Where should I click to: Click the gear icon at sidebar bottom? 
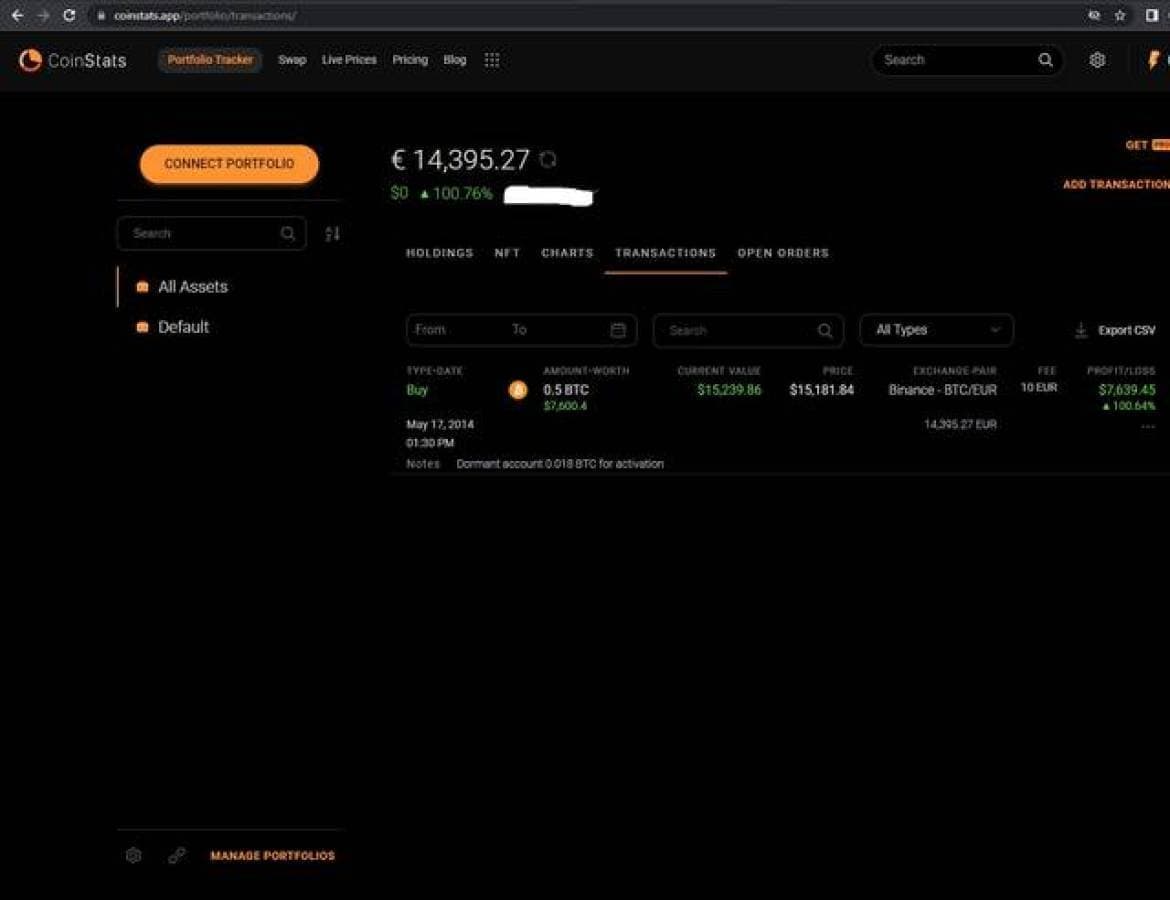click(134, 856)
